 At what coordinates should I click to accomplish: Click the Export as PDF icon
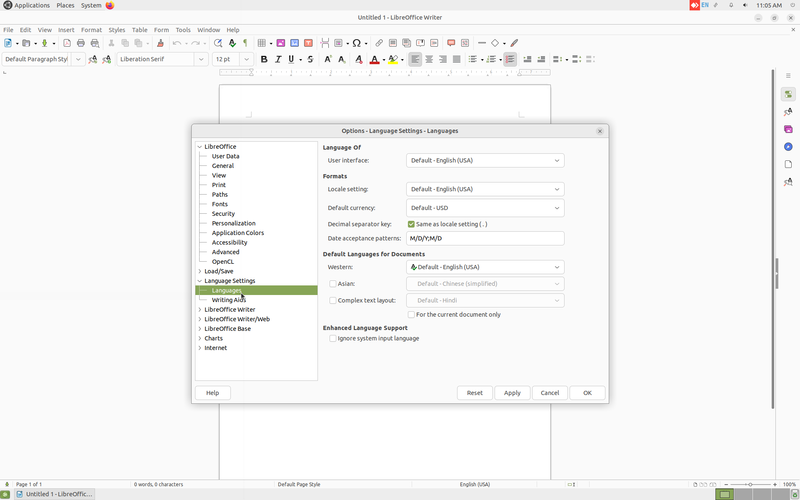point(67,43)
